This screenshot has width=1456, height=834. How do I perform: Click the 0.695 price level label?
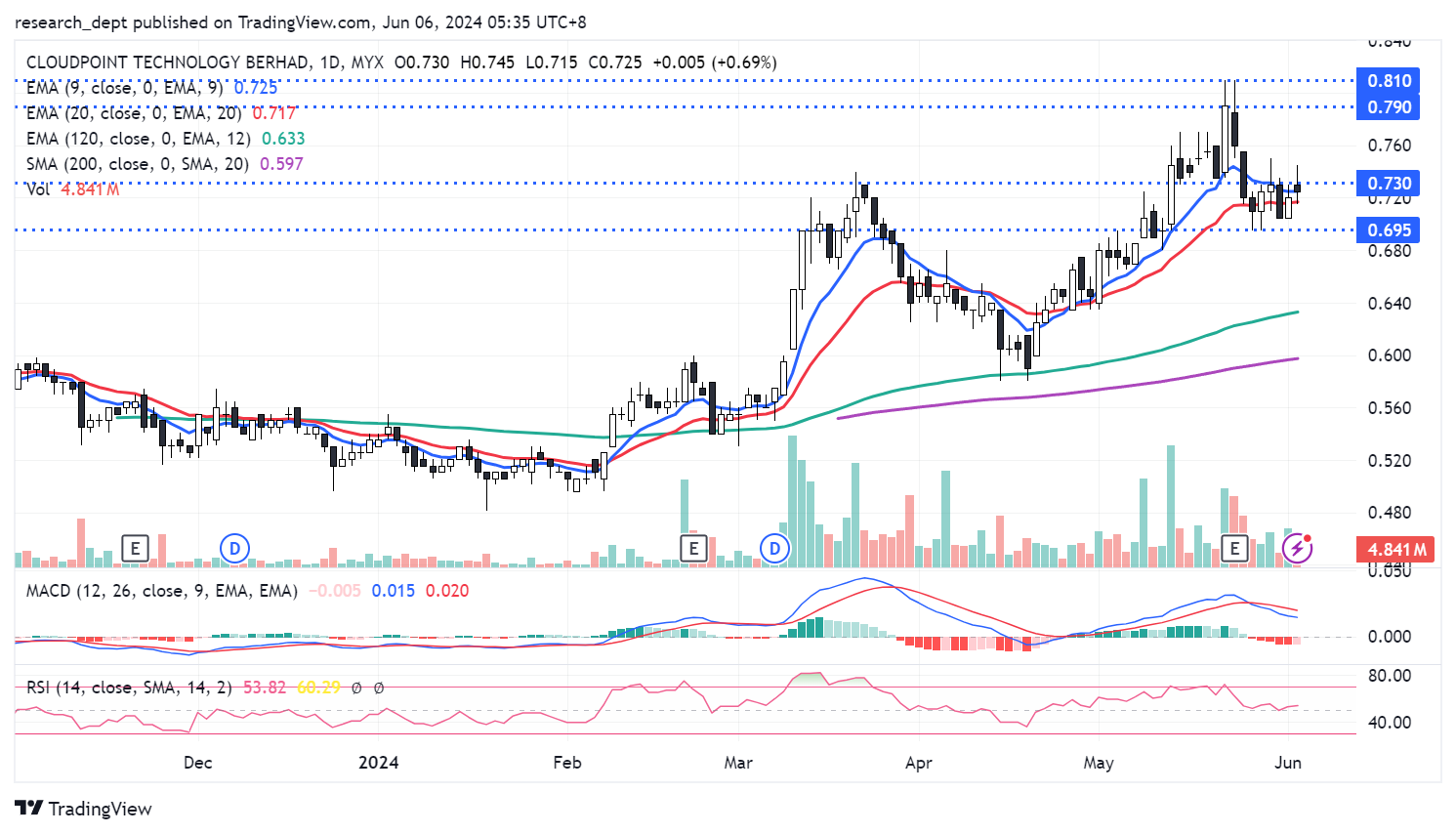coord(1388,230)
